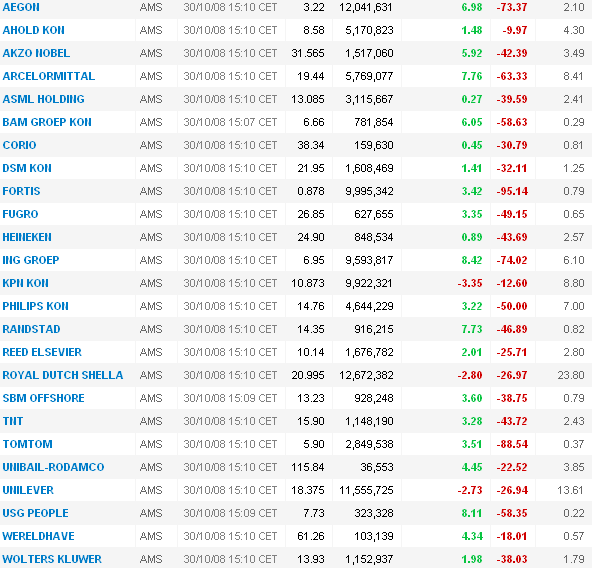The image size is (592, 568).
Task: Select ARCELORMITTAL change value 7.76
Action: coord(472,76)
